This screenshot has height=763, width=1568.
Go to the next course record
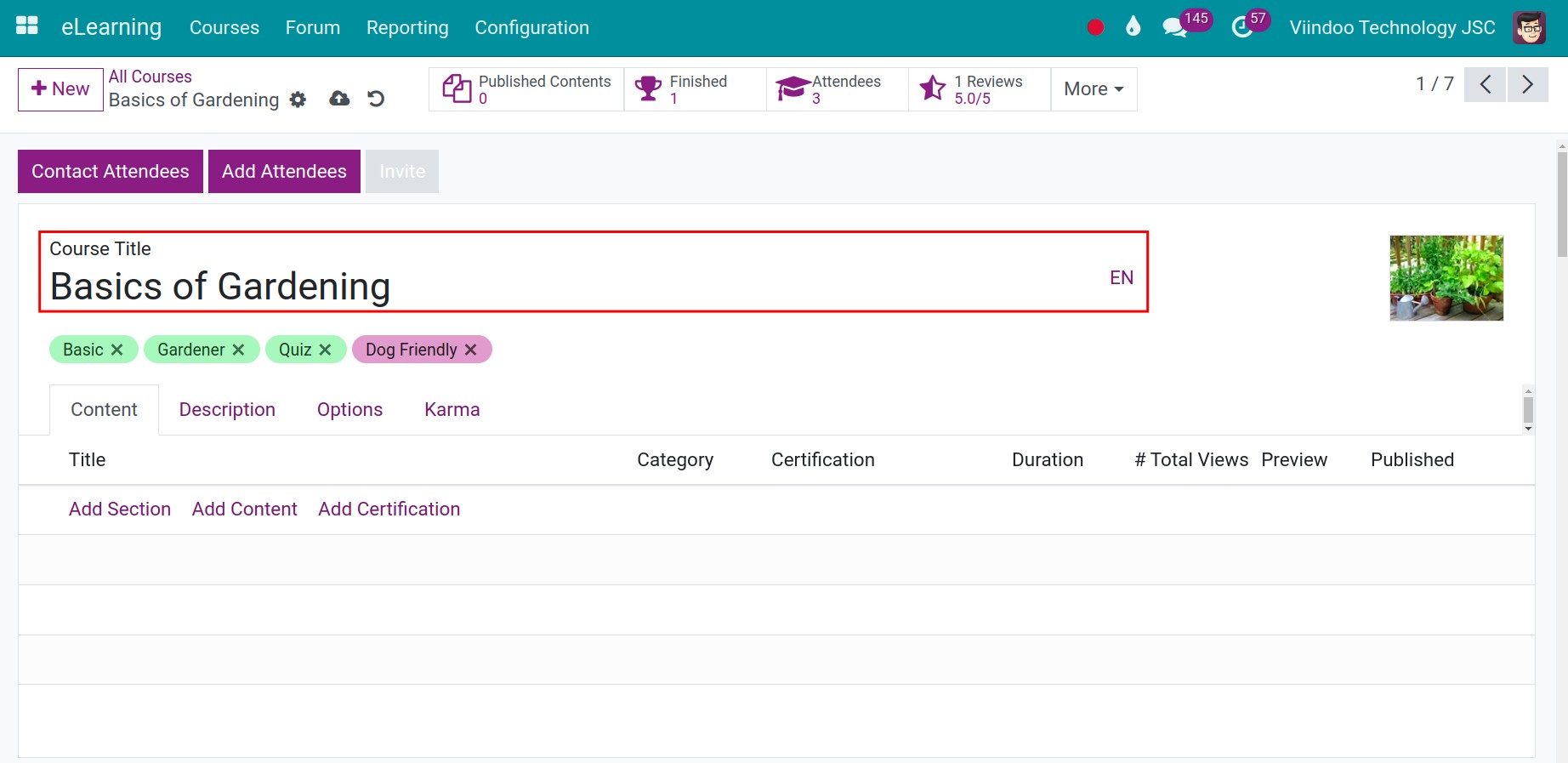tap(1528, 84)
